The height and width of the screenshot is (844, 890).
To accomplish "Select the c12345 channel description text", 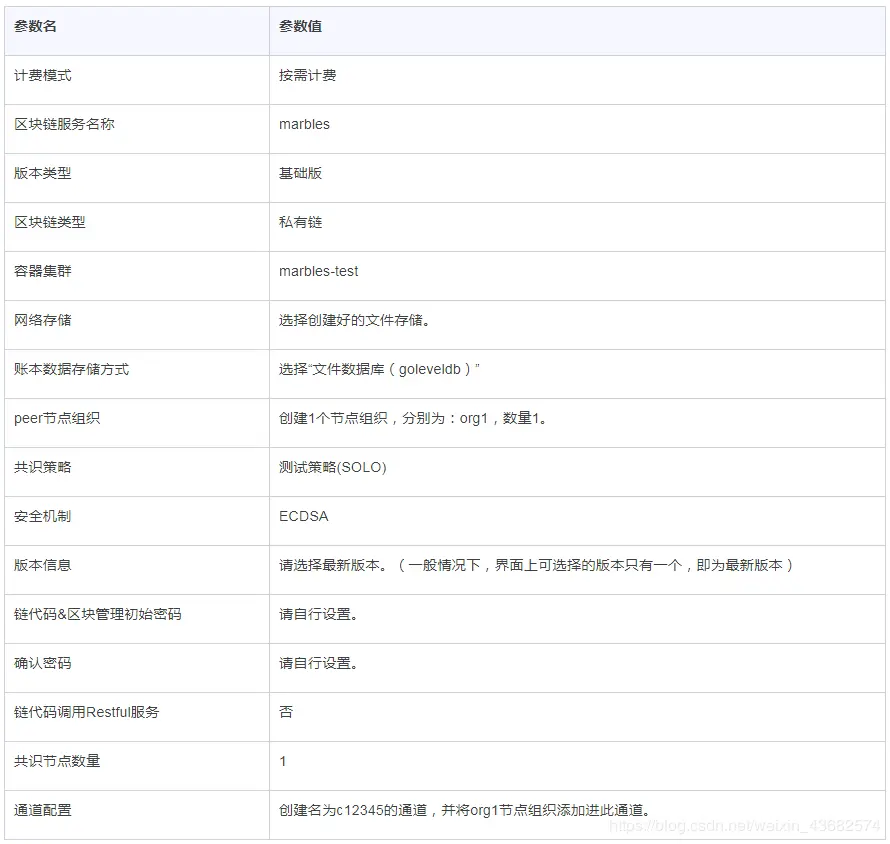I will click(464, 810).
